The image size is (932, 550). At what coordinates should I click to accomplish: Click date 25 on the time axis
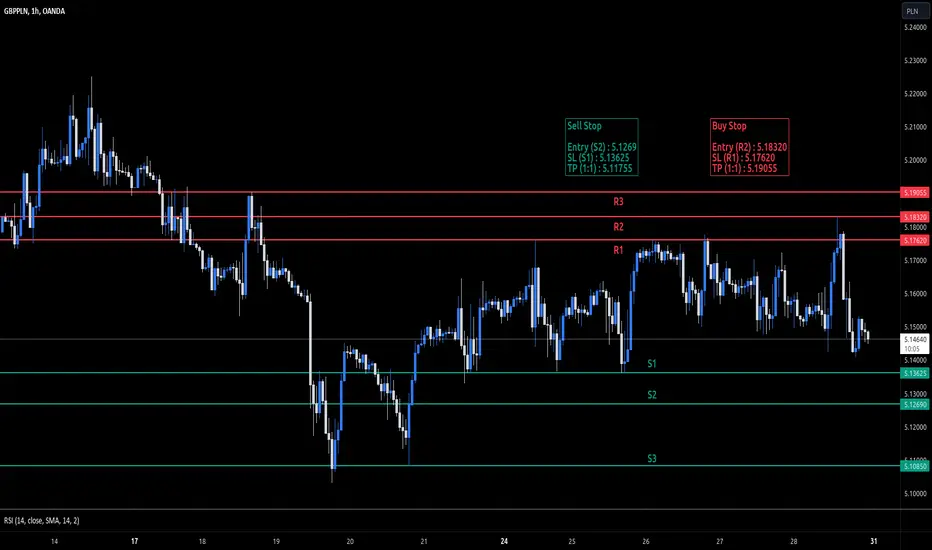(x=572, y=541)
